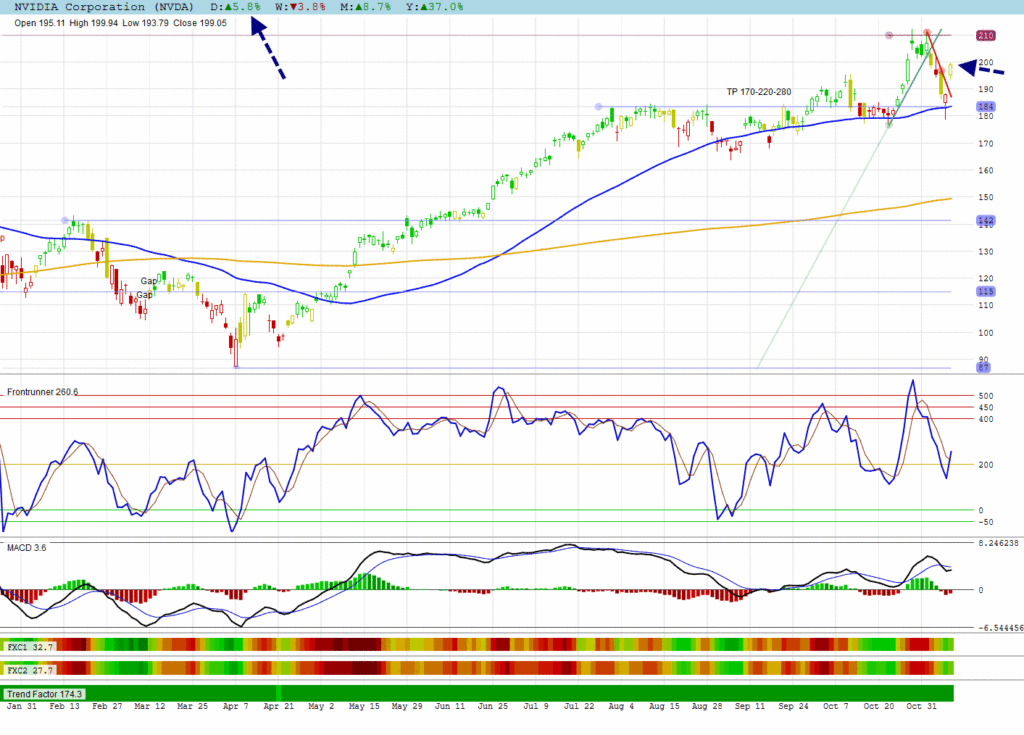This screenshot has height=735, width=1024.
Task: Select the circle marker starting the 184 line
Action: point(598,107)
